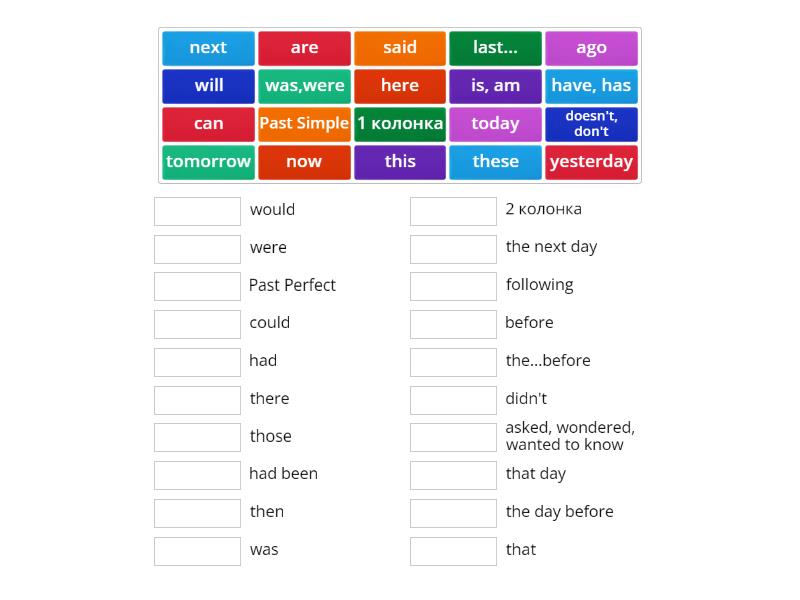Select the 'doesn't, don't' tile

(591, 124)
